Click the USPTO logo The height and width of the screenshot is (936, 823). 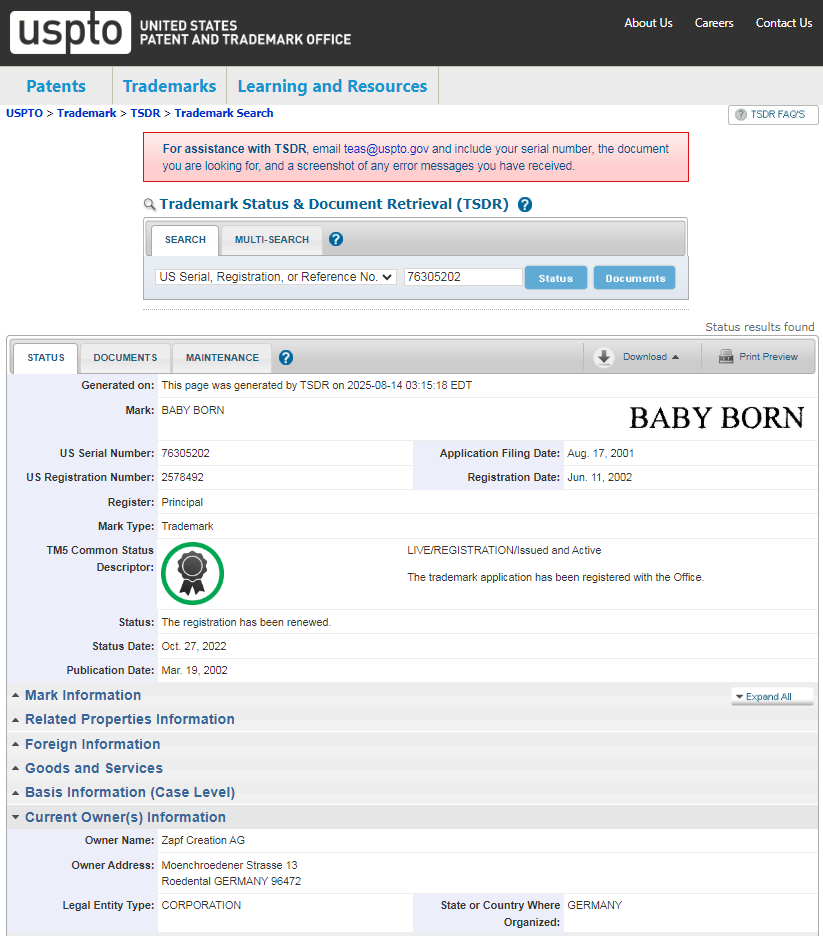coord(70,32)
